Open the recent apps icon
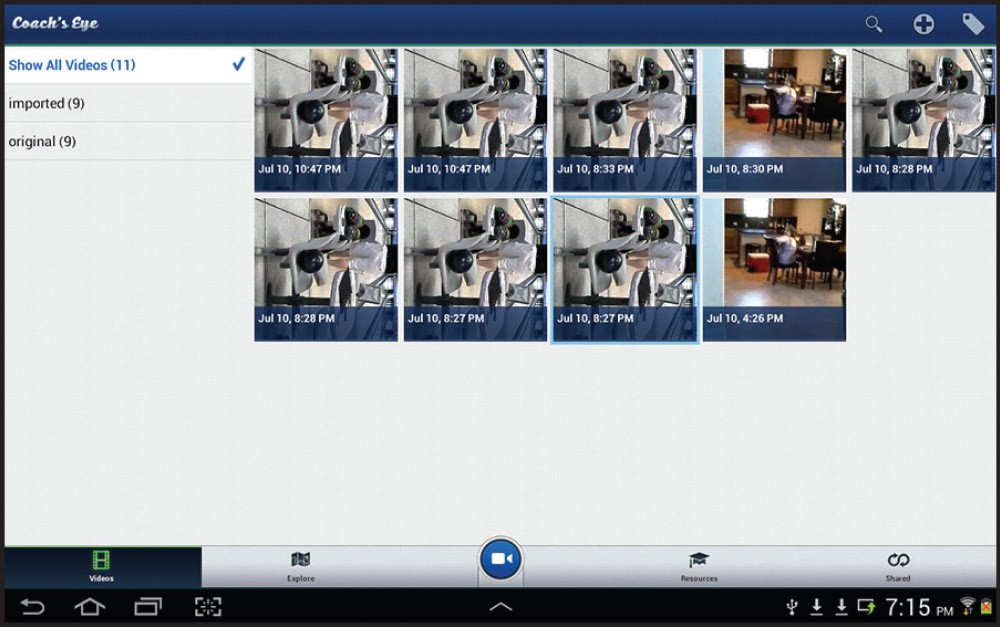Viewport: 1000px width, 629px height. coord(148,607)
